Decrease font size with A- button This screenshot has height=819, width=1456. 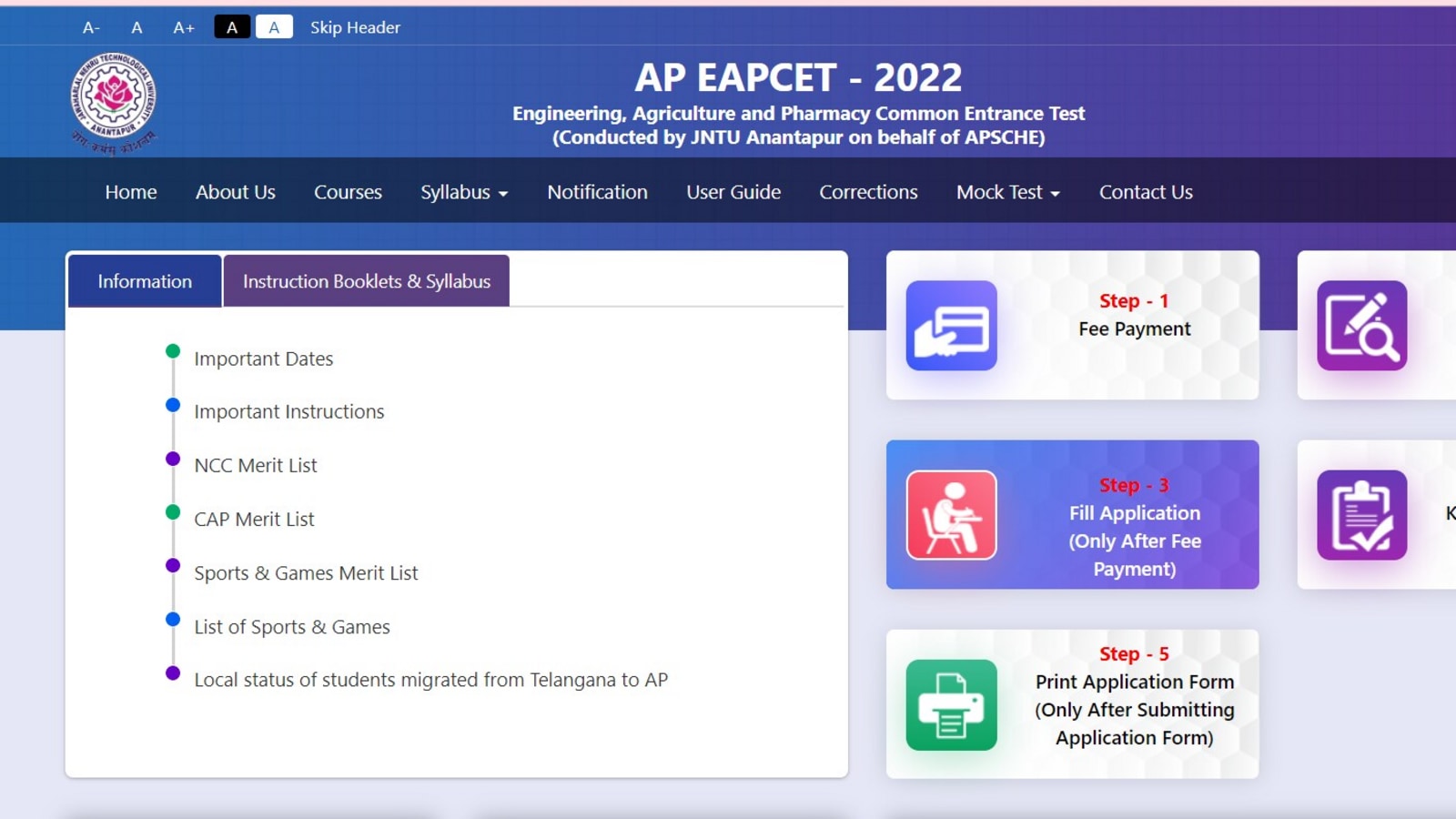point(91,27)
